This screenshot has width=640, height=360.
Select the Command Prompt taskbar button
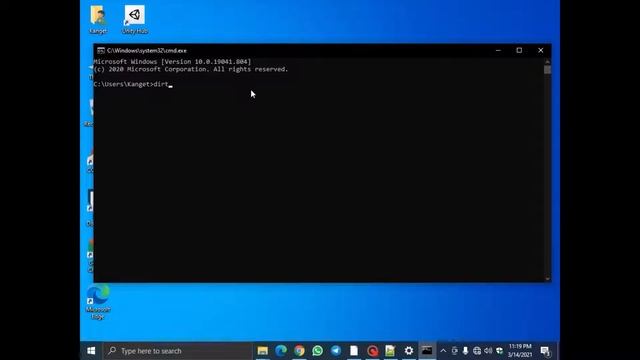tap(427, 351)
